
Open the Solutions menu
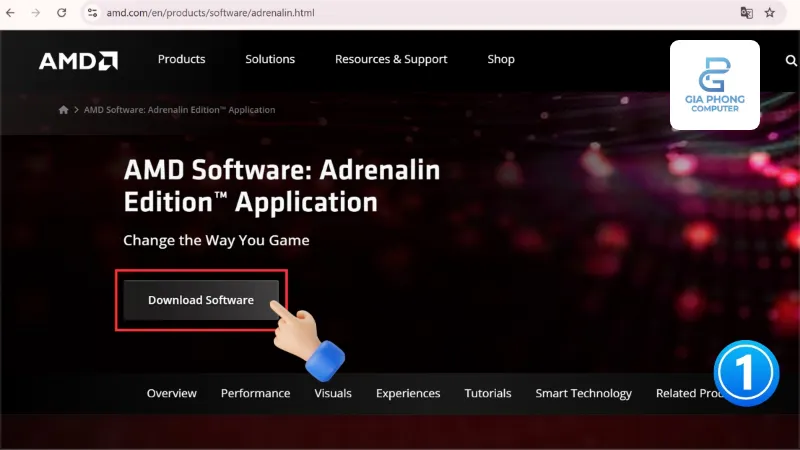(270, 59)
